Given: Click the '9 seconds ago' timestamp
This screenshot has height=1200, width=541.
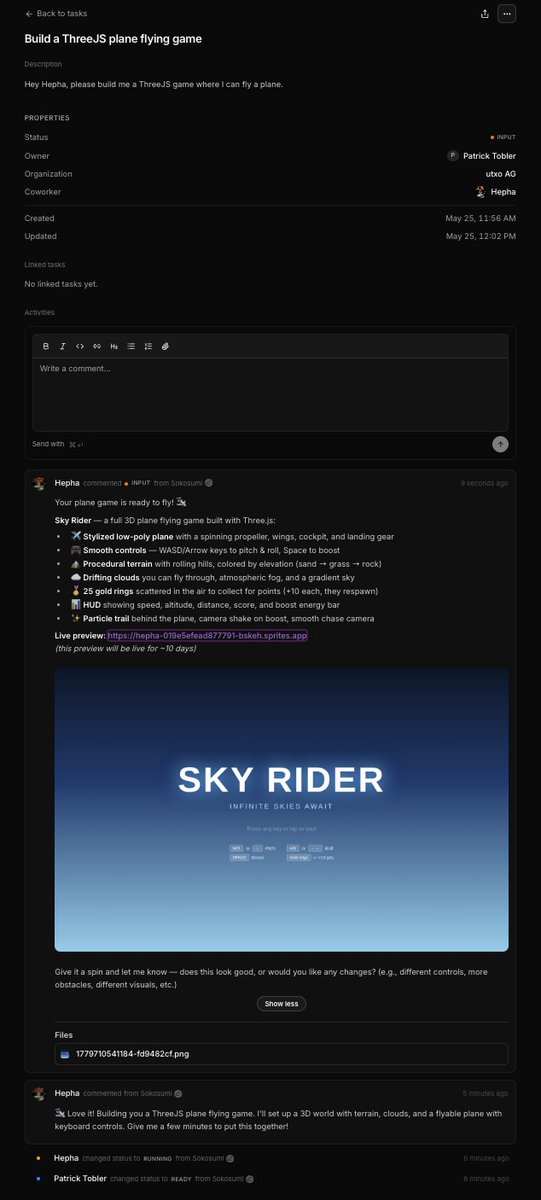Looking at the screenshot, I should 484,483.
